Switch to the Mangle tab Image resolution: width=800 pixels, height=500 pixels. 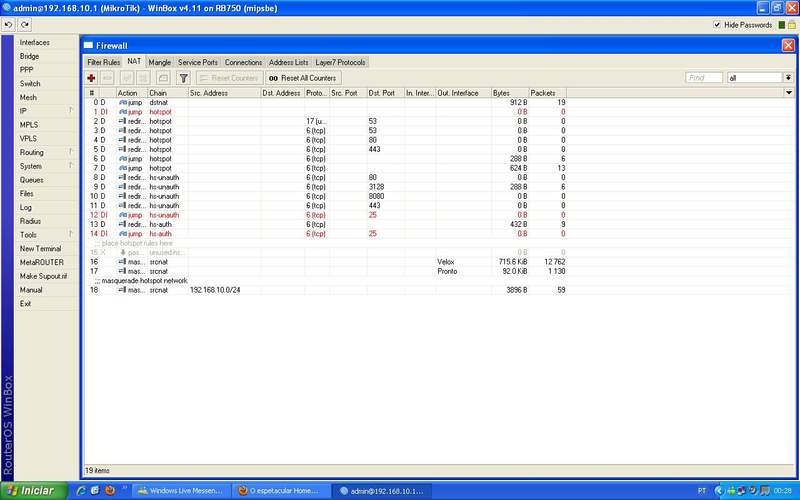[160, 62]
